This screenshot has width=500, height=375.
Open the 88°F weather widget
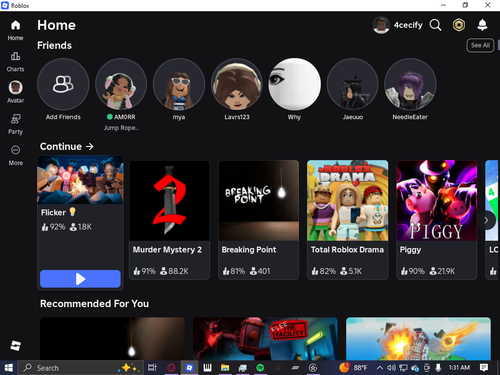353,368
